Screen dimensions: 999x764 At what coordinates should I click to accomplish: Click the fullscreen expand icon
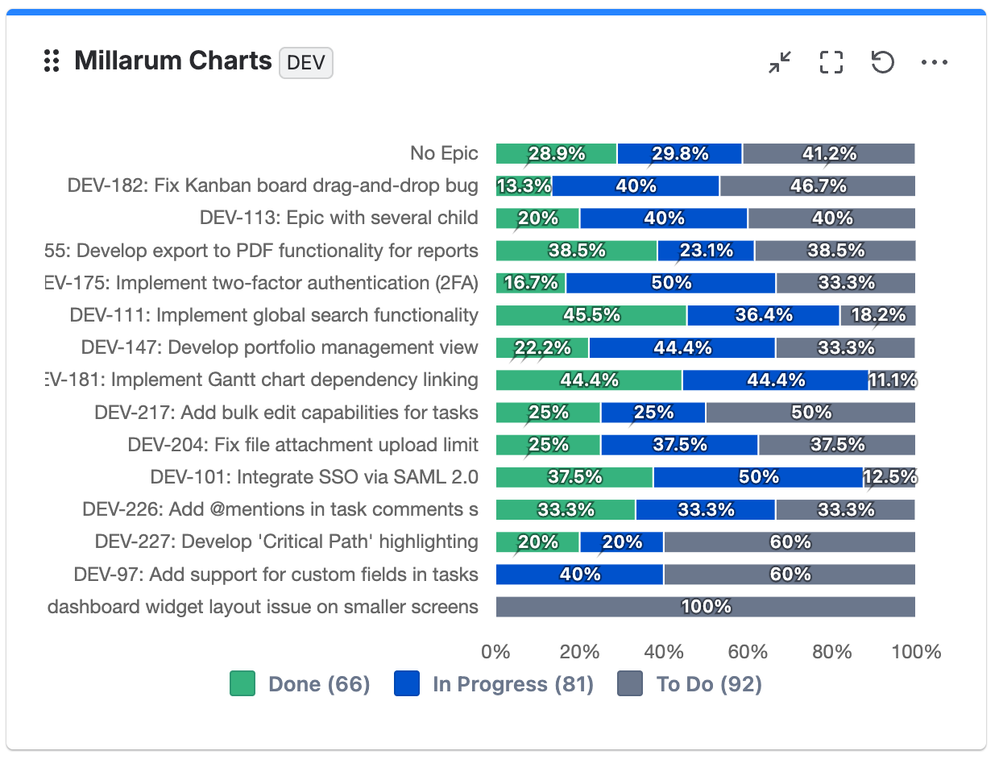(831, 62)
